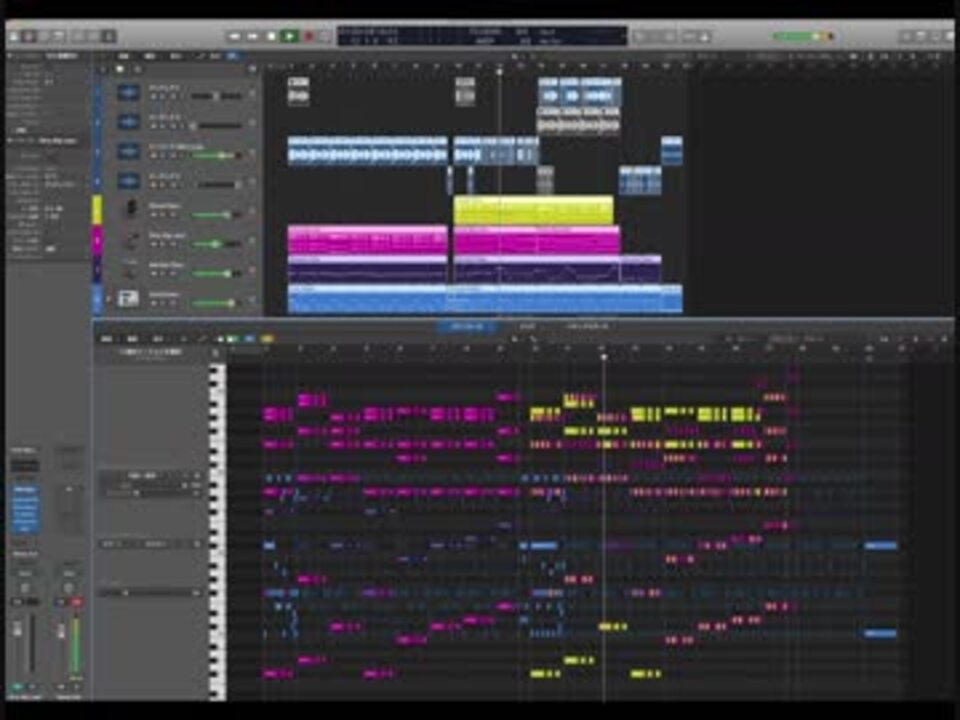Click the LCD display in control bar
This screenshot has height=720, width=960.
tap(482, 36)
